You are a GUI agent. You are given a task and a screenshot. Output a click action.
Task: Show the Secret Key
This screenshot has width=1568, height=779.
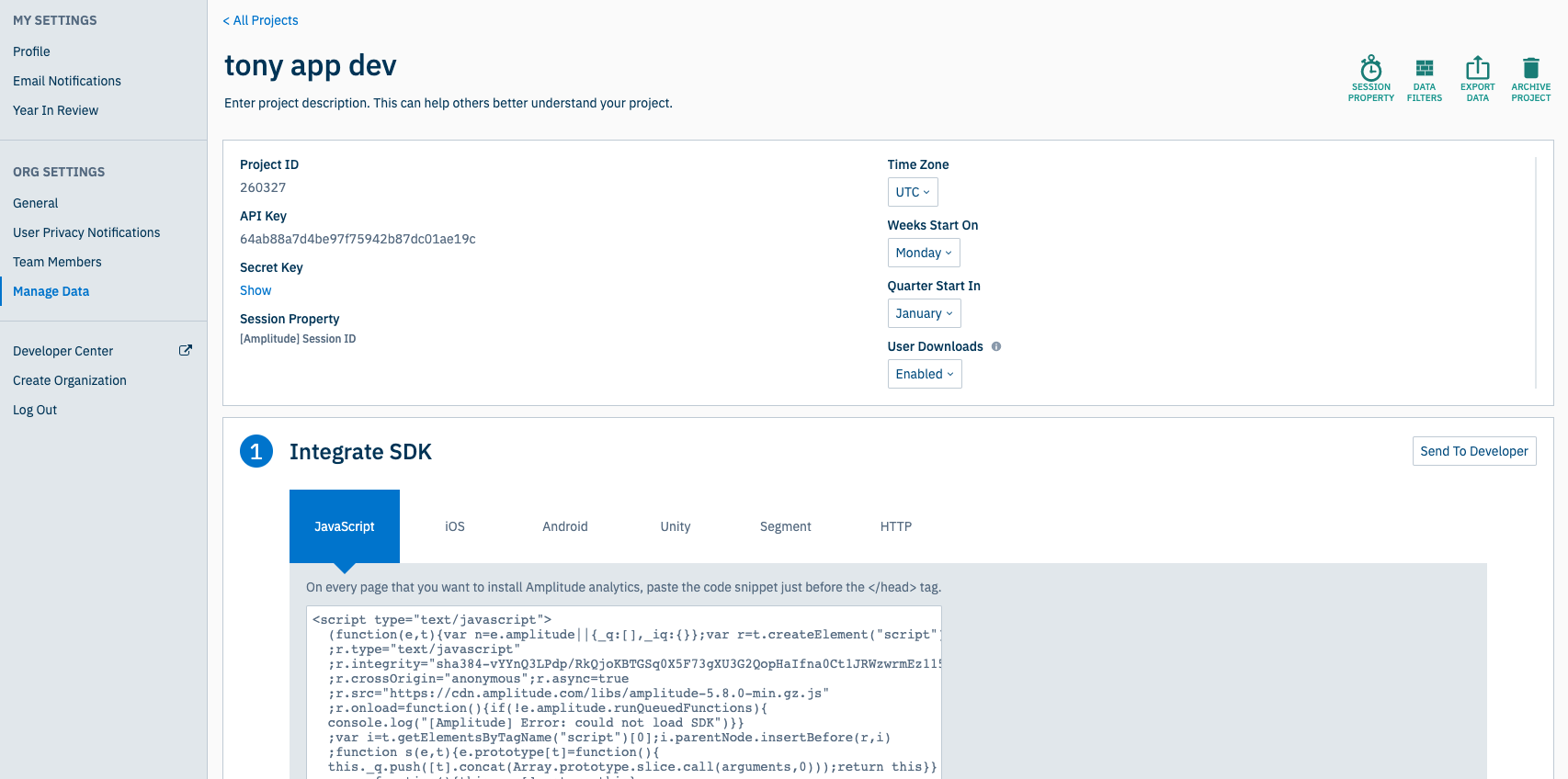tap(256, 290)
